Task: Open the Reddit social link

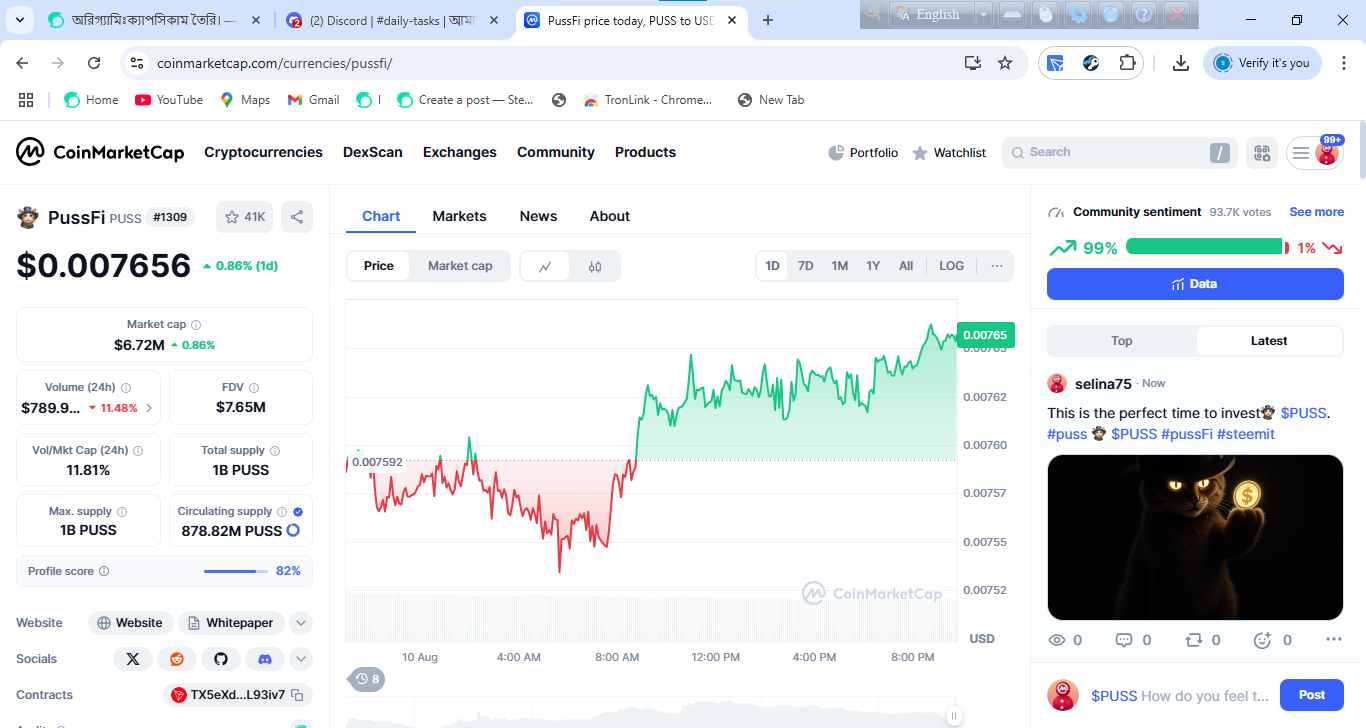Action: pyautogui.click(x=177, y=659)
